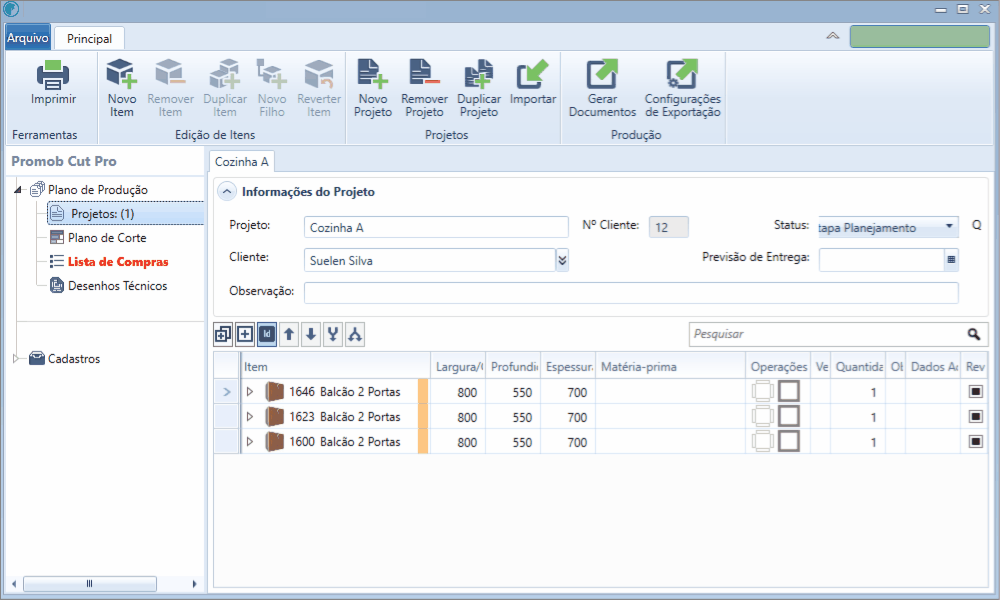Click the Imprimir printer icon

click(53, 75)
